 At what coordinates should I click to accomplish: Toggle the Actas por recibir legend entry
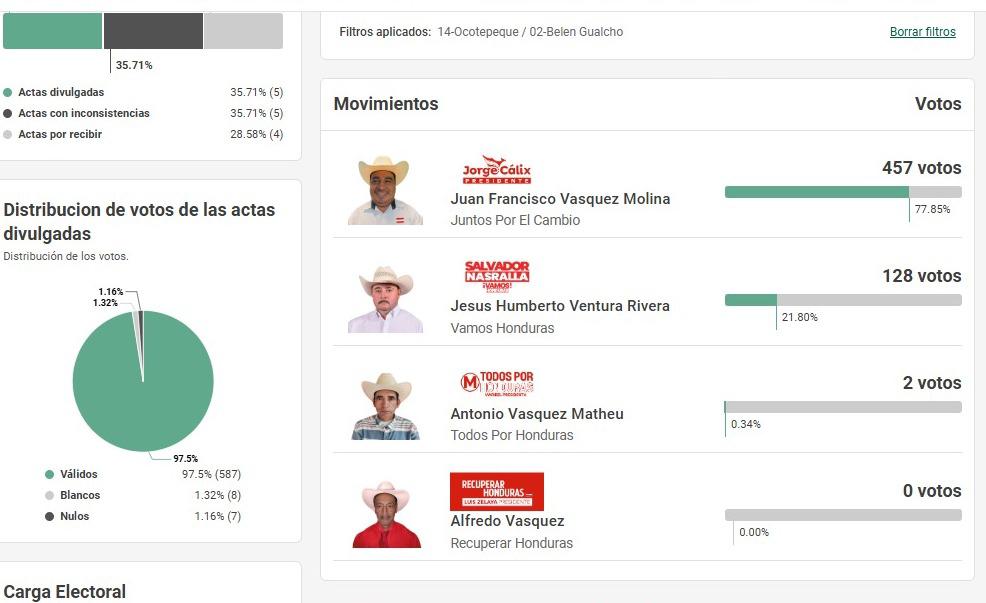click(55, 133)
